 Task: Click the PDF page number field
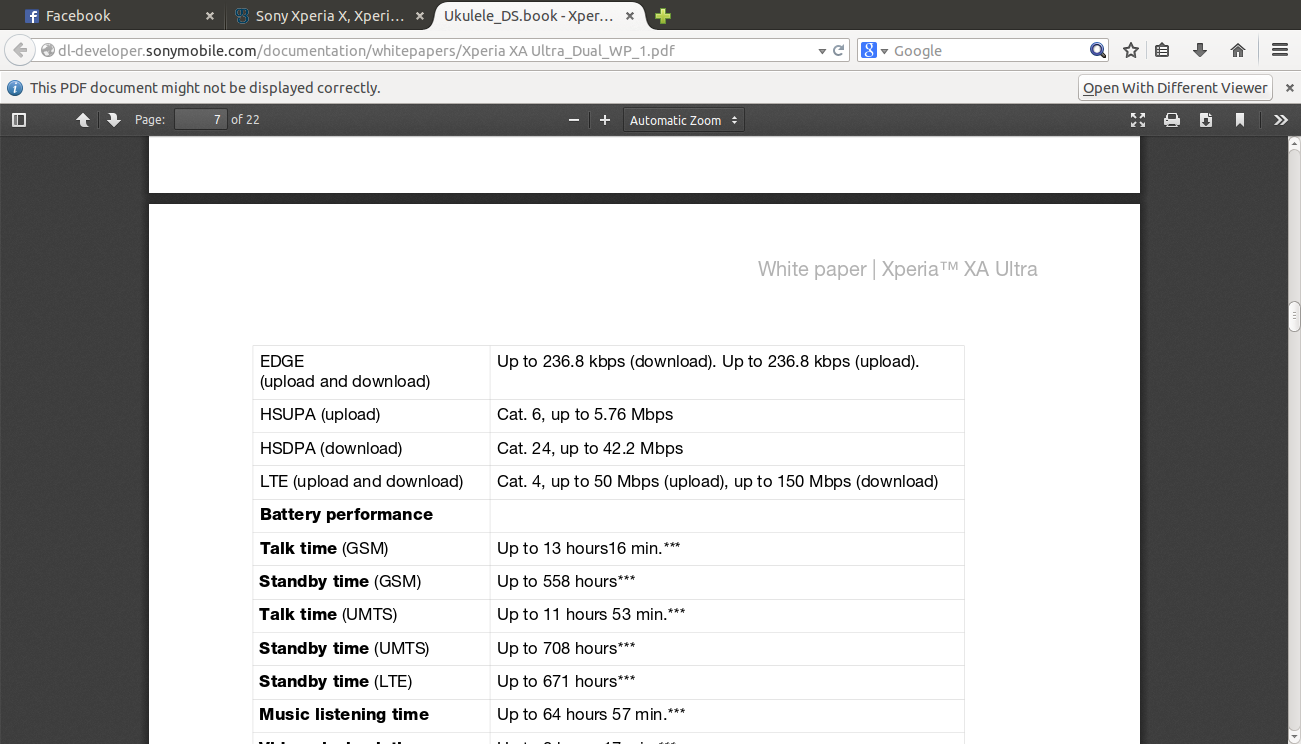200,120
